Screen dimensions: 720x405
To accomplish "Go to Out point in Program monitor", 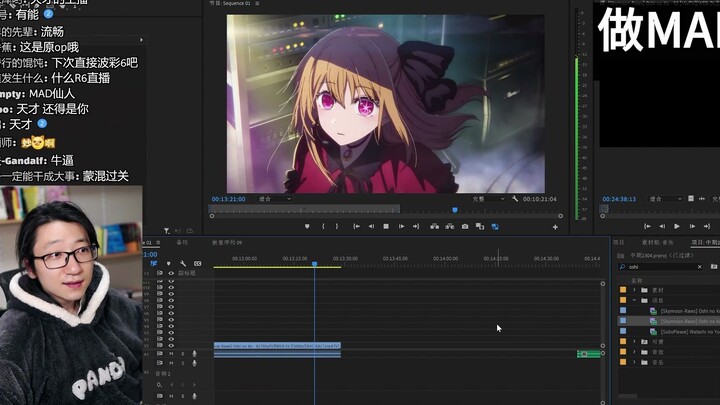I will point(416,226).
